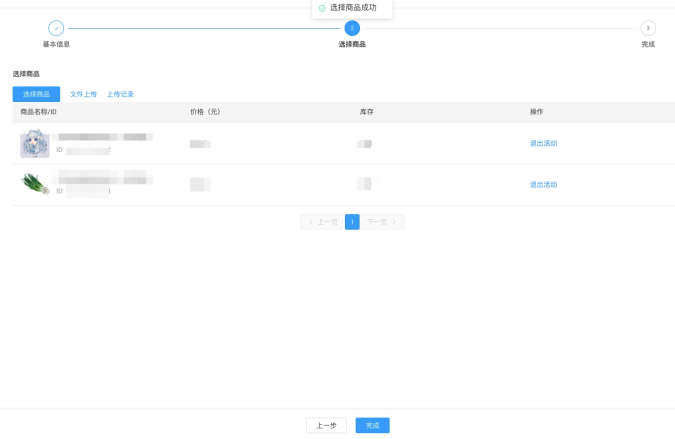Click the step 2 circle indicator
This screenshot has width=675, height=439.
click(352, 28)
